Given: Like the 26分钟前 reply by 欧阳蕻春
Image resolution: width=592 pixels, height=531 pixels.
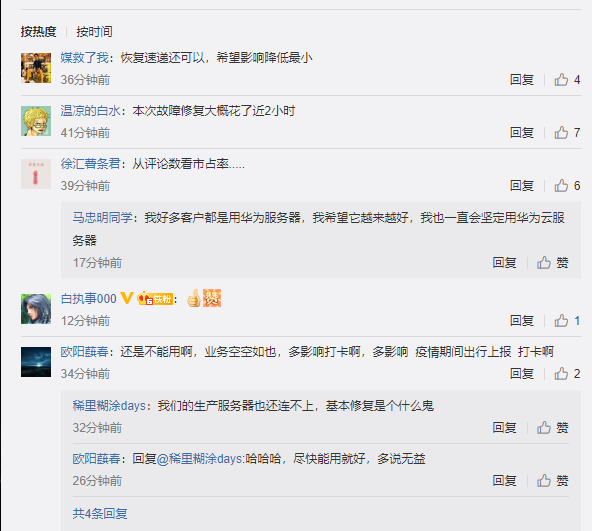Looking at the screenshot, I should click(553, 480).
